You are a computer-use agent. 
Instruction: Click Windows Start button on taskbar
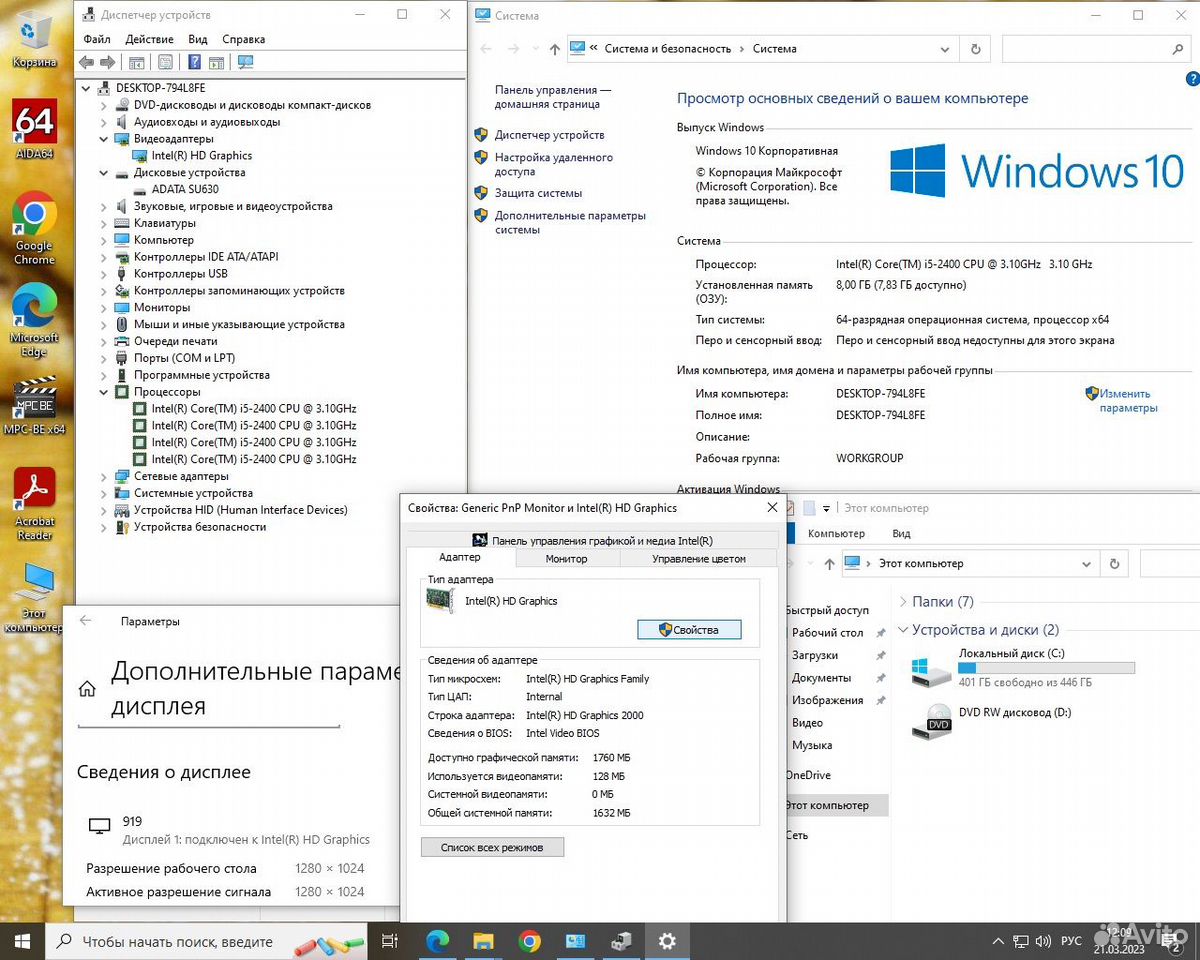coord(23,941)
